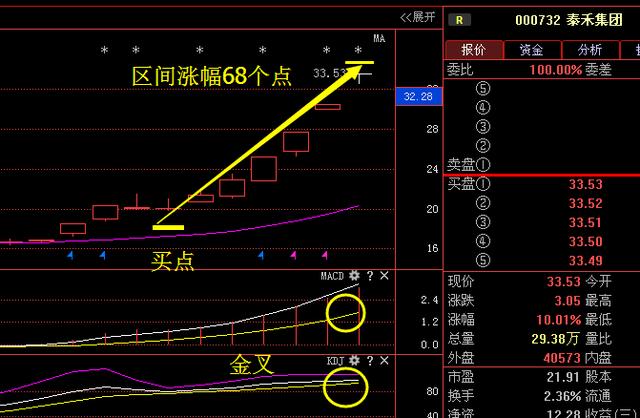This screenshot has height=418, width=640.
Task: Click the <<展开 expand button
Action: [418, 17]
